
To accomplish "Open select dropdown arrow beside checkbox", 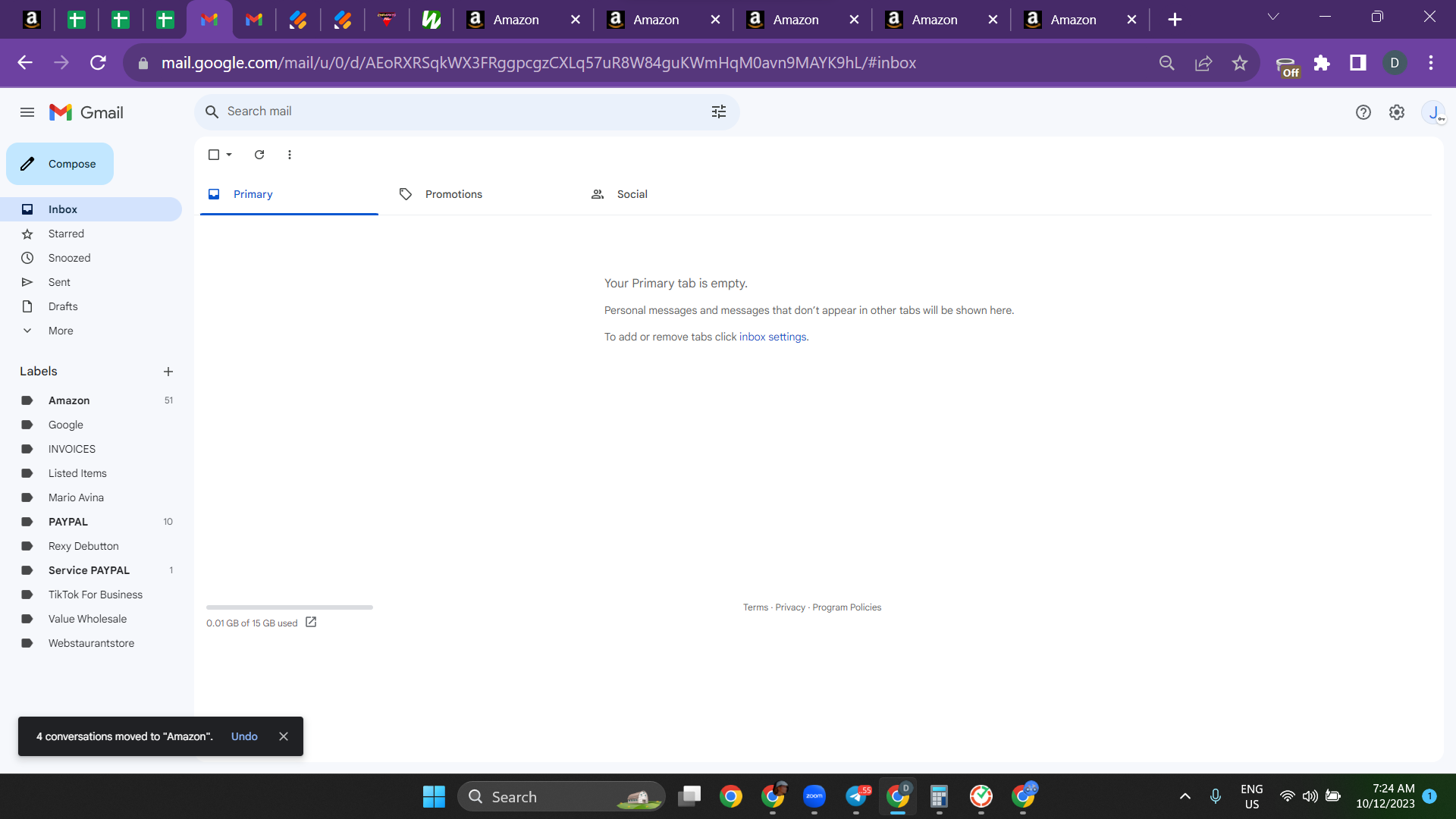I will (229, 155).
